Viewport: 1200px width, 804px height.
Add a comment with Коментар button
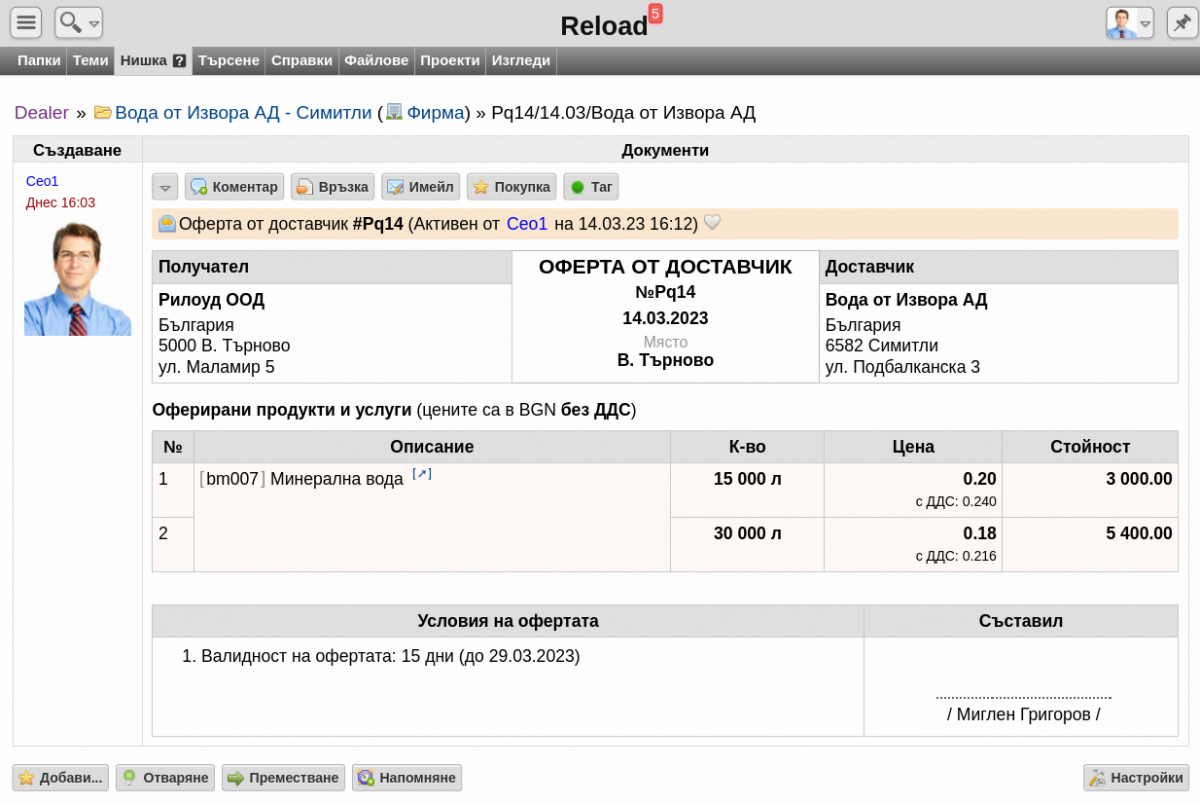coord(234,187)
